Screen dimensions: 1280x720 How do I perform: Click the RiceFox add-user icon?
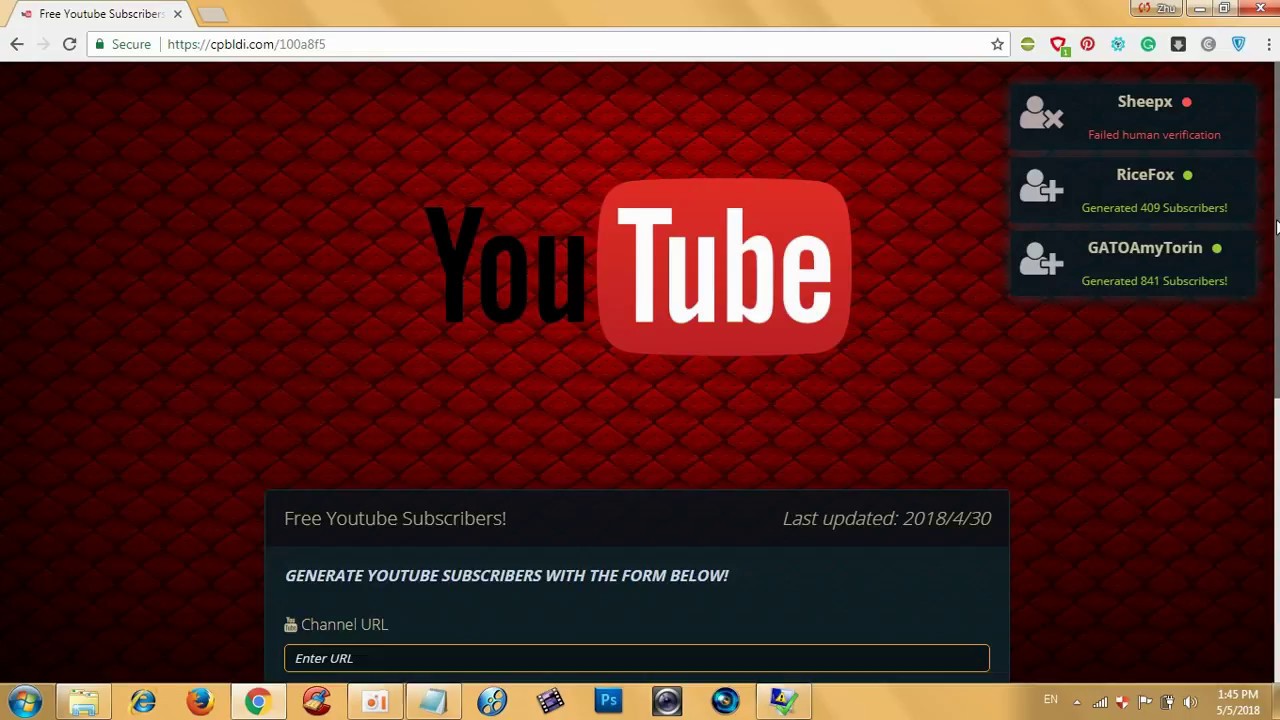click(1041, 186)
